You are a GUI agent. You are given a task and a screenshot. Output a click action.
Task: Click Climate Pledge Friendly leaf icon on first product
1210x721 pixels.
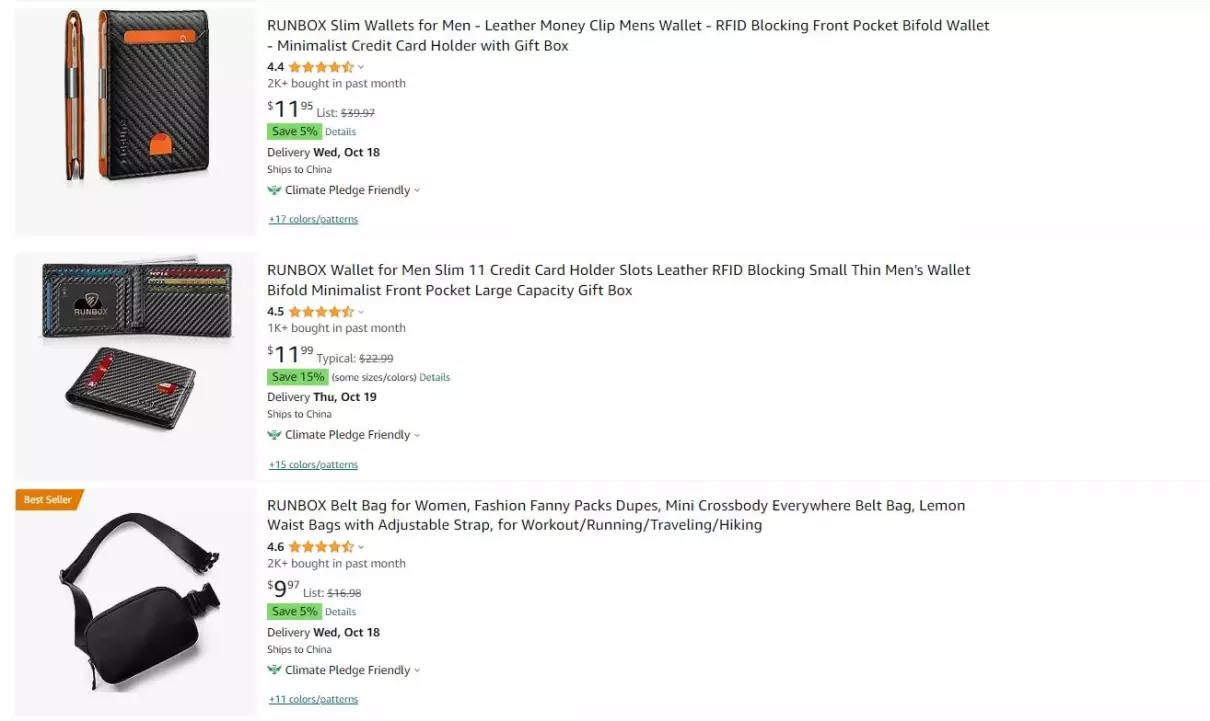coord(274,190)
